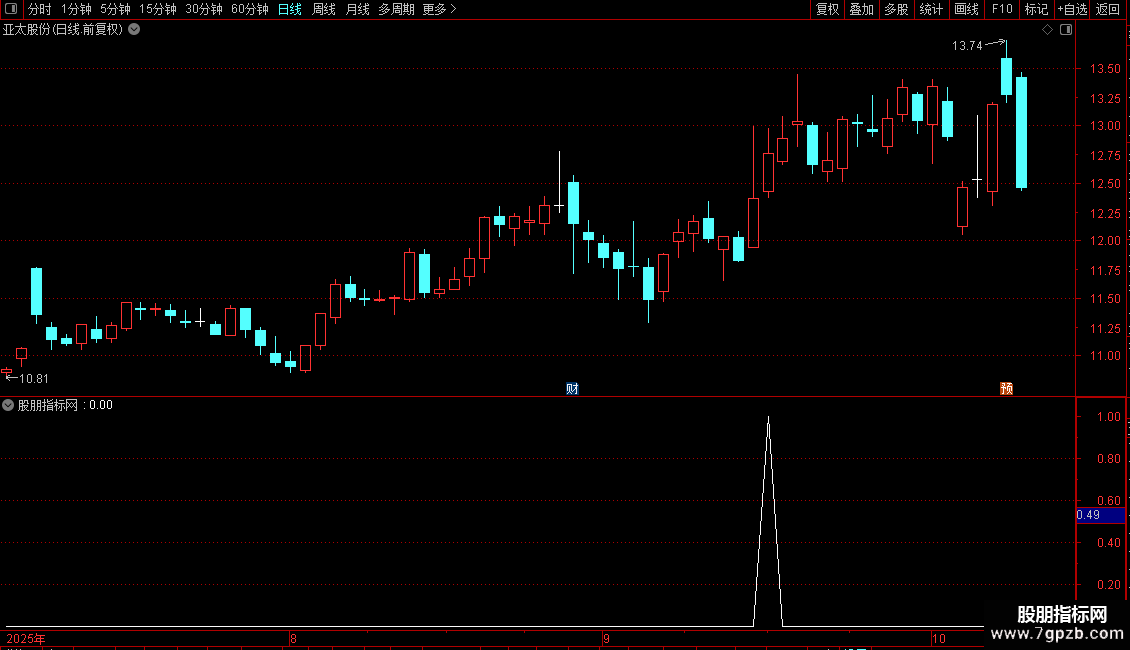Expand the 更多 periods menu
Viewport: 1130px width, 650px height.
(440, 9)
